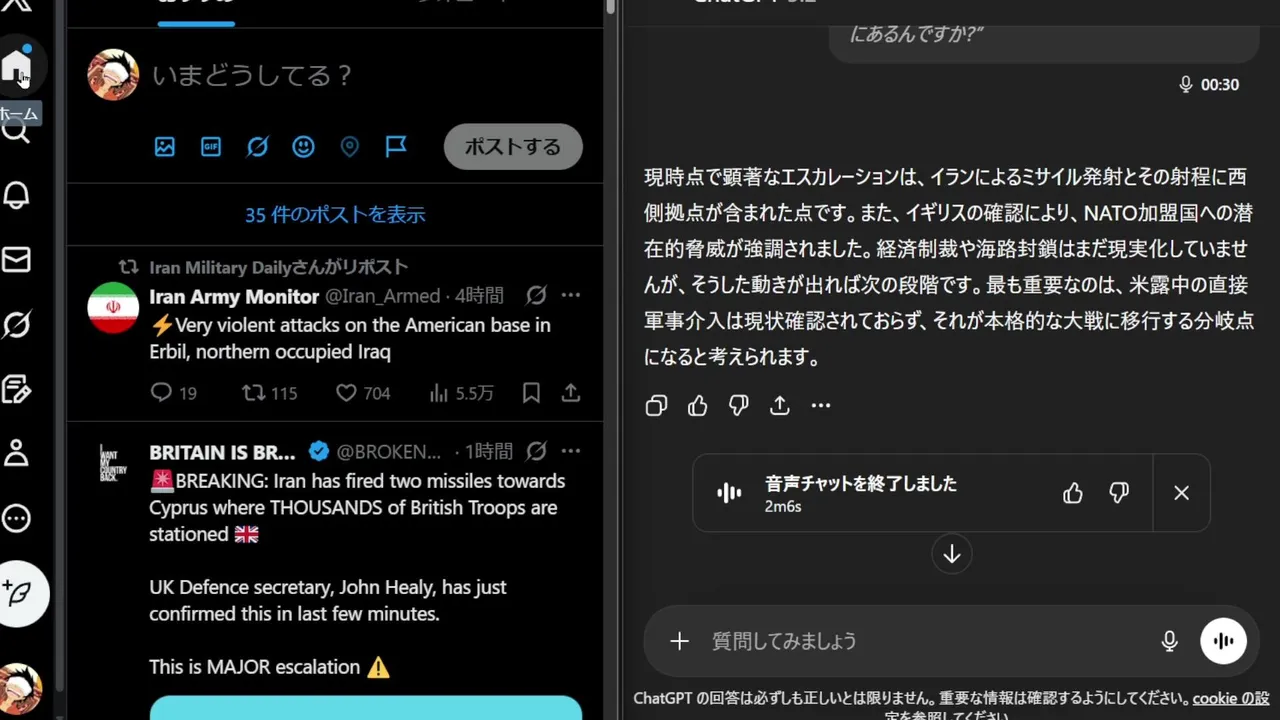Jump to bottom with down arrow button
Viewport: 1280px width, 720px height.
click(952, 554)
